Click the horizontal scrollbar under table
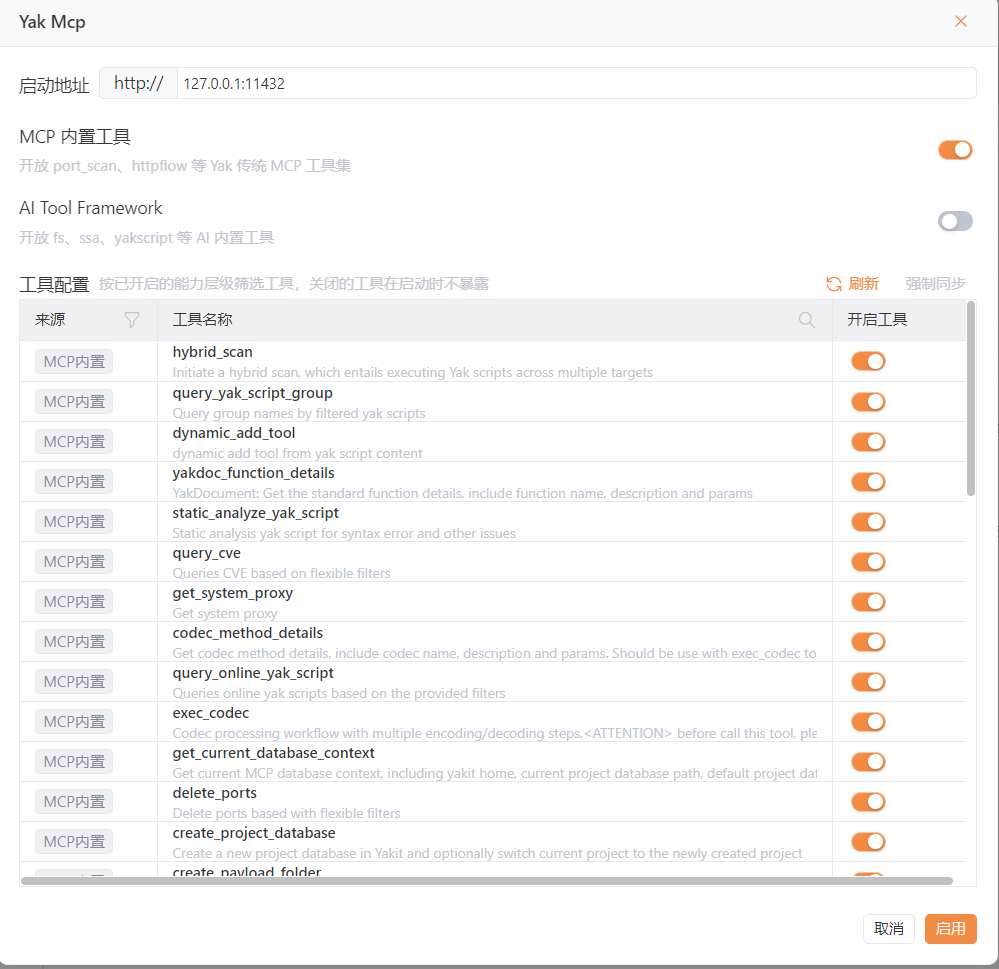Image resolution: width=999 pixels, height=969 pixels. point(487,880)
